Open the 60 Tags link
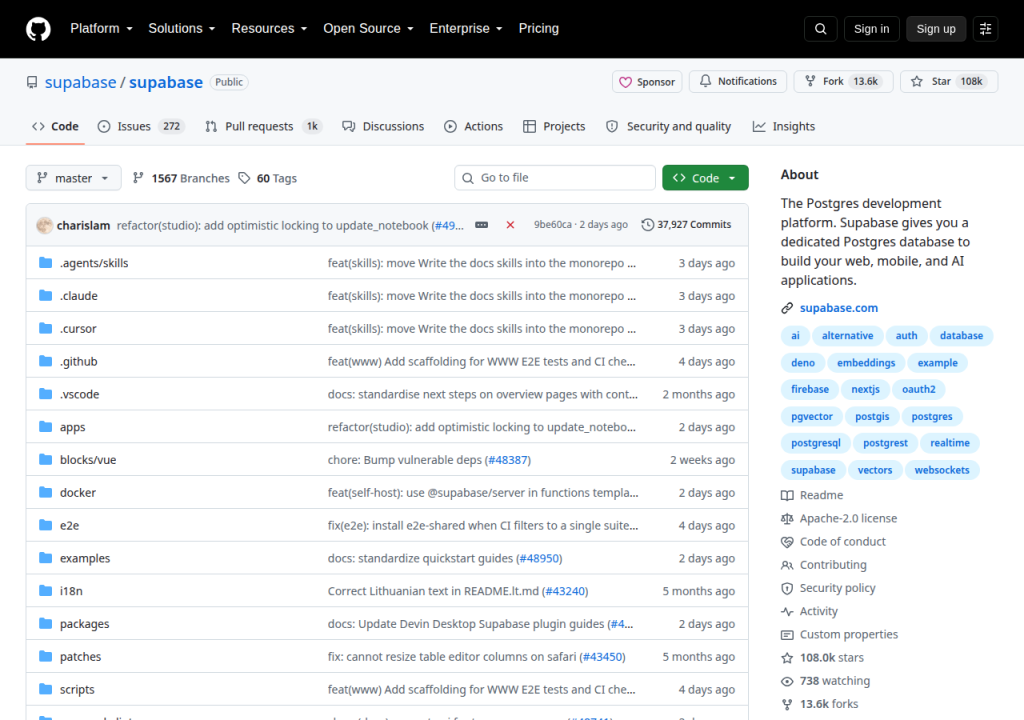 [268, 178]
